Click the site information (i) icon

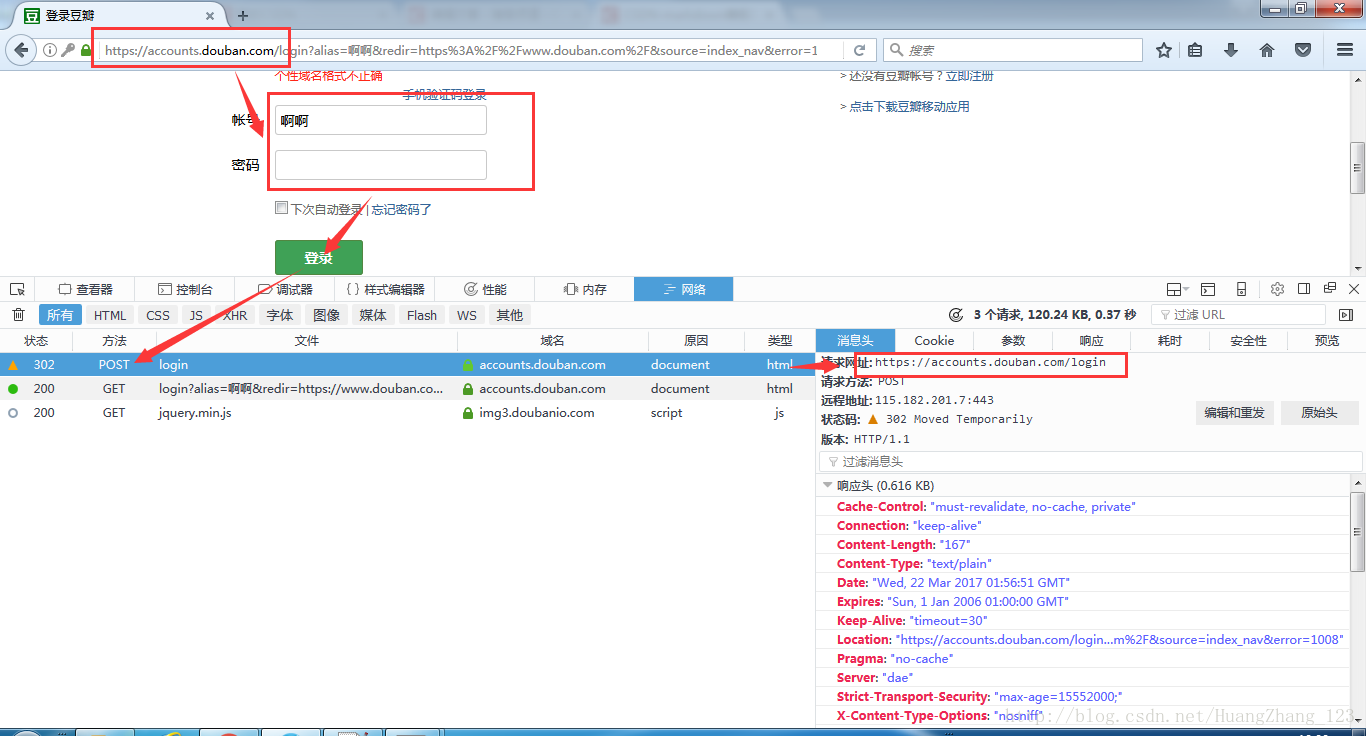[x=49, y=50]
